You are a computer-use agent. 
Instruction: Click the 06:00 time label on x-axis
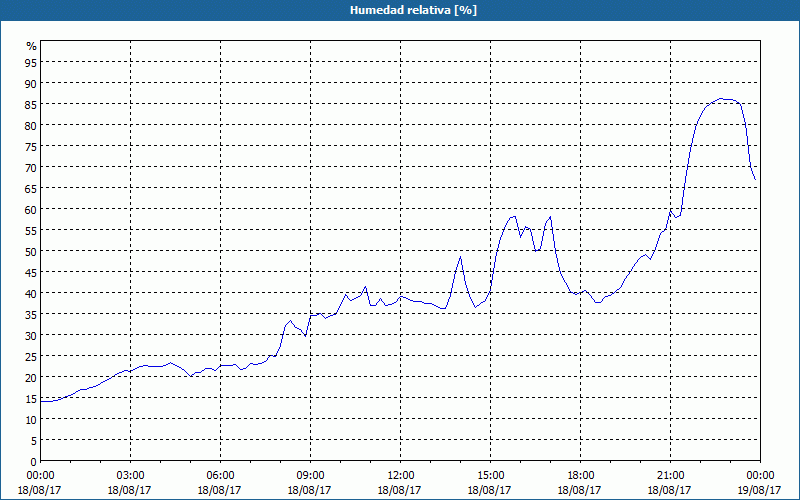click(220, 475)
